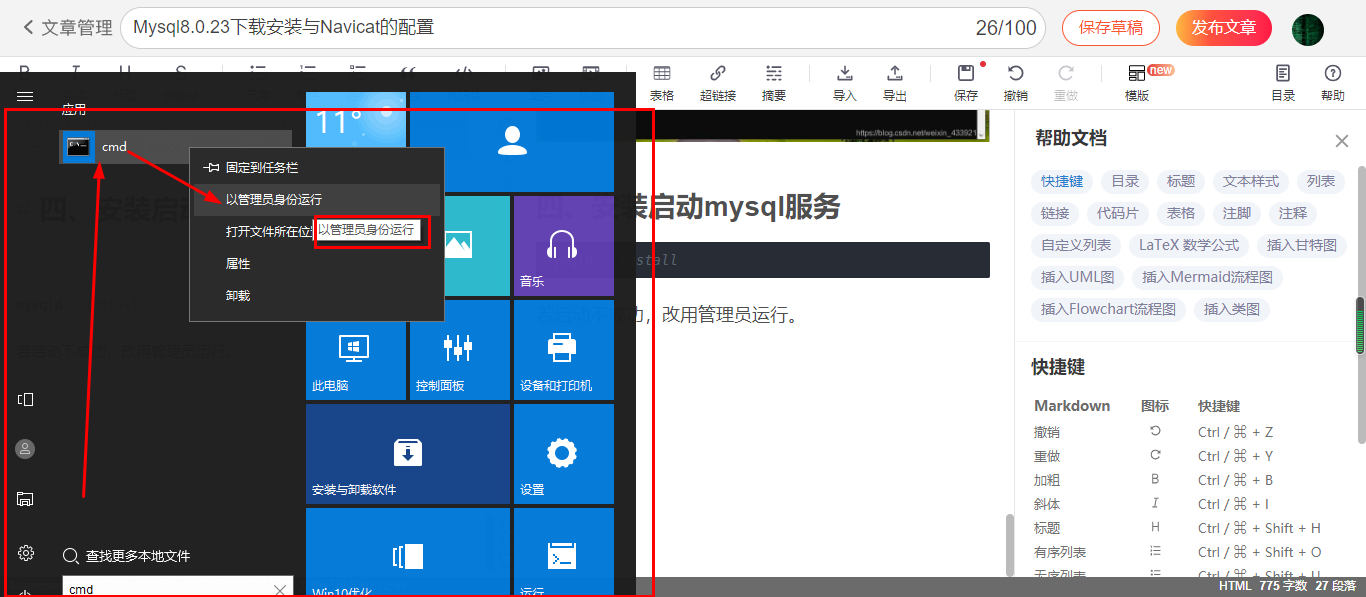This screenshot has height=597, width=1366.
Task: Choose 以管理员身份运行 context menu entry
Action: click(x=316, y=199)
